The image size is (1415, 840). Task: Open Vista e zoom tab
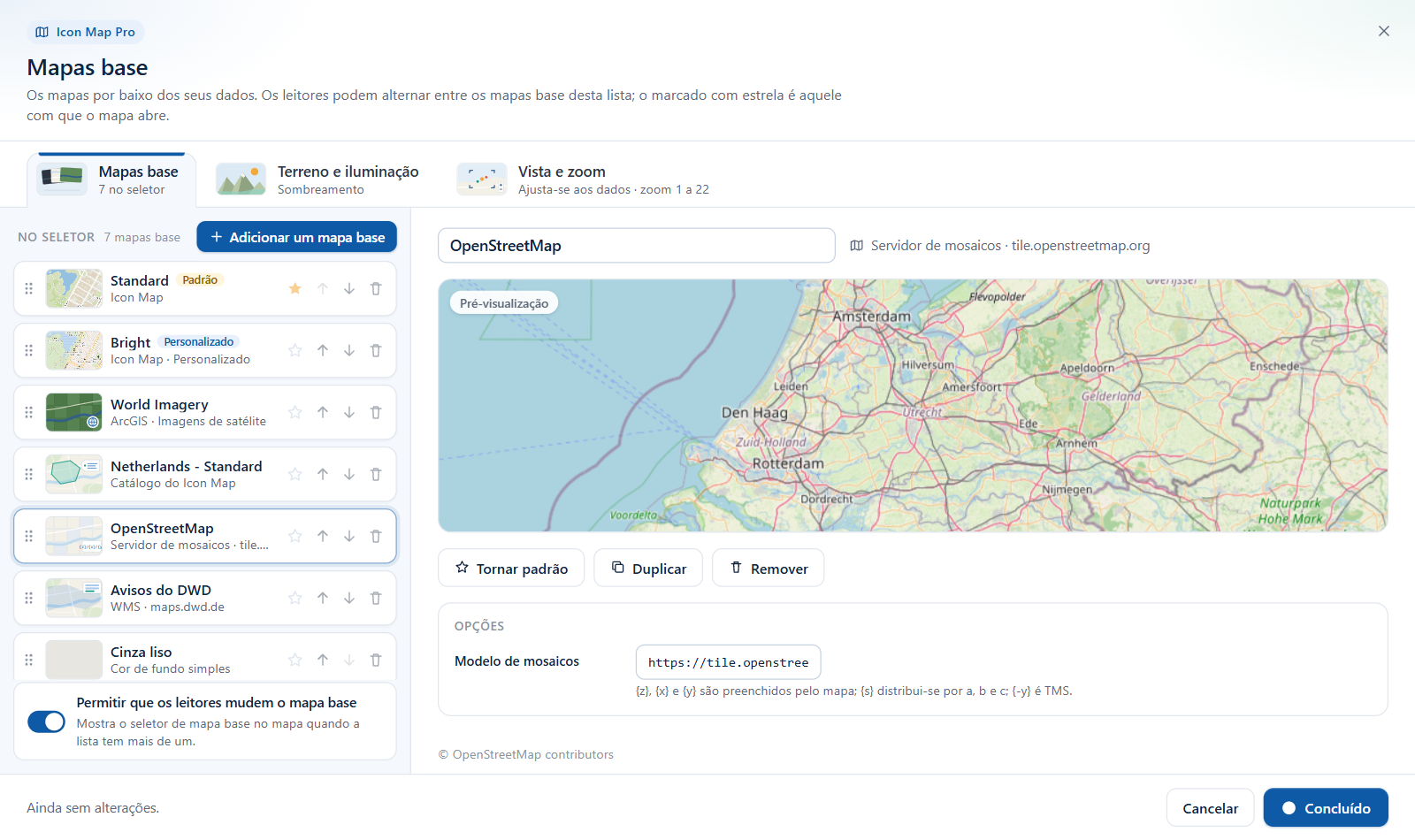click(584, 179)
